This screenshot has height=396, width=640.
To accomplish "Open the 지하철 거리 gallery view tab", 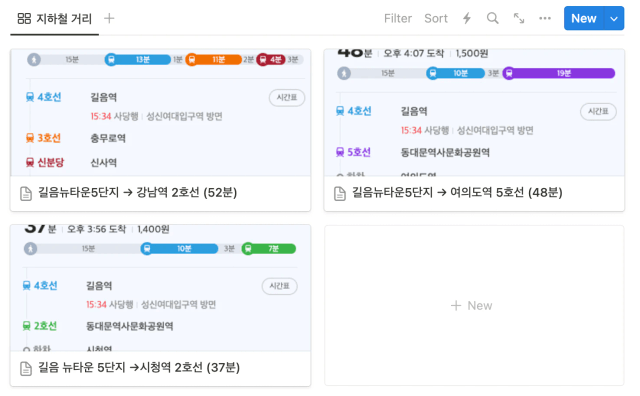I will pos(55,18).
